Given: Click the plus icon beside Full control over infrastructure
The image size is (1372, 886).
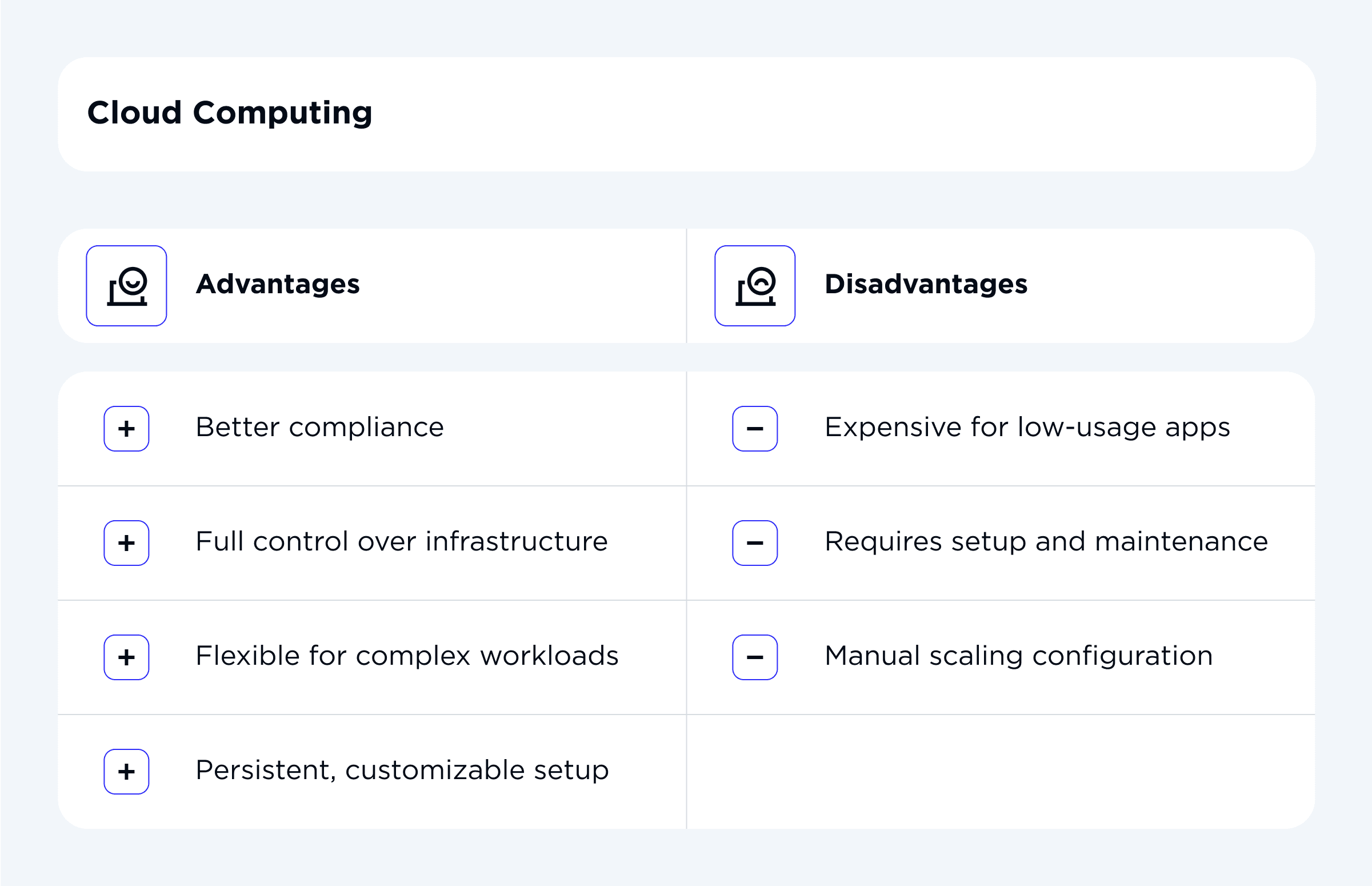Looking at the screenshot, I should [126, 541].
